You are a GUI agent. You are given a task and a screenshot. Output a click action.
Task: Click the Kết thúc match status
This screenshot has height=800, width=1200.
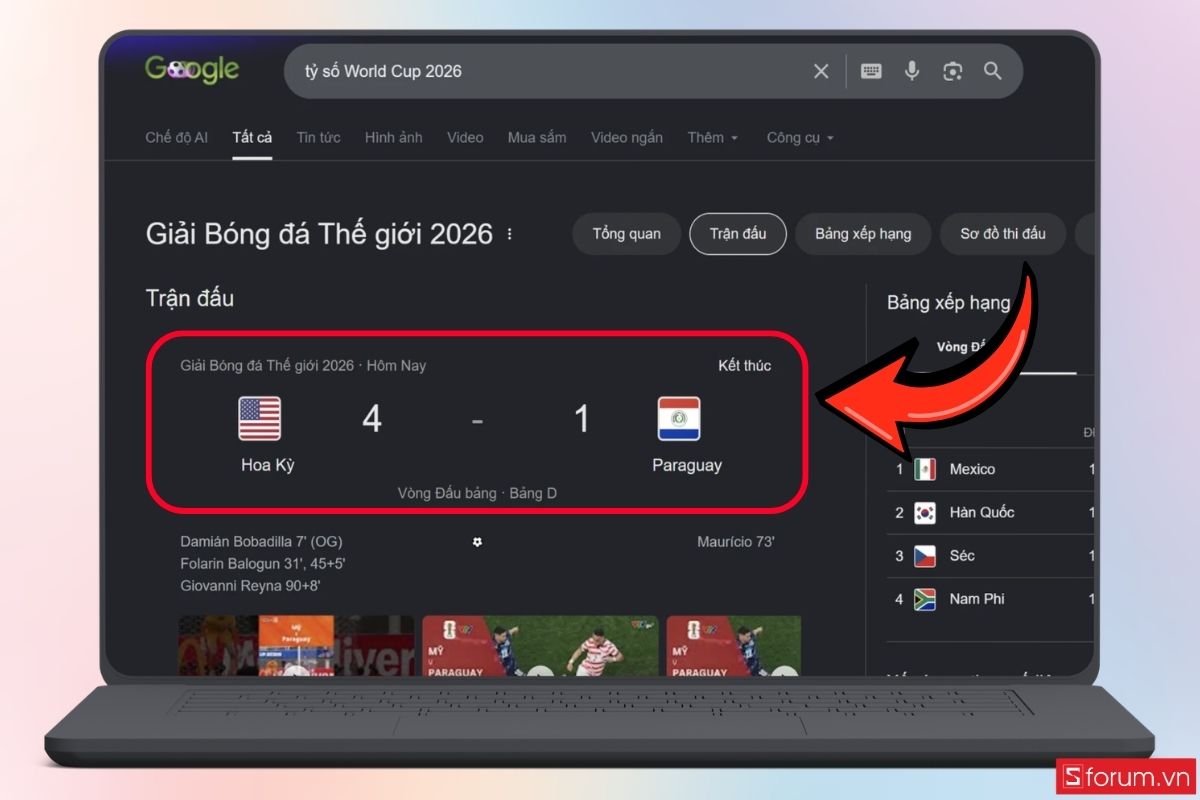(x=744, y=366)
